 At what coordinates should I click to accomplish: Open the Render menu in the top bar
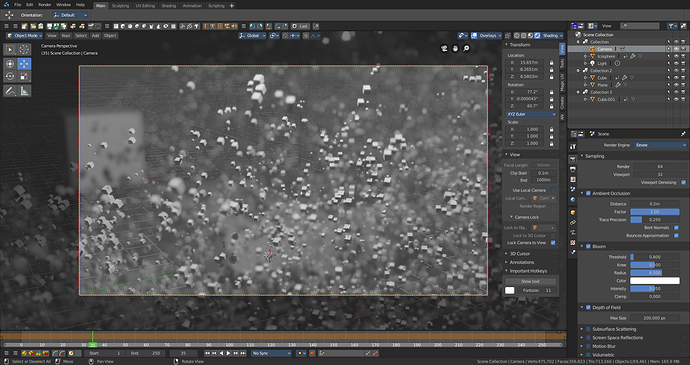pos(44,5)
